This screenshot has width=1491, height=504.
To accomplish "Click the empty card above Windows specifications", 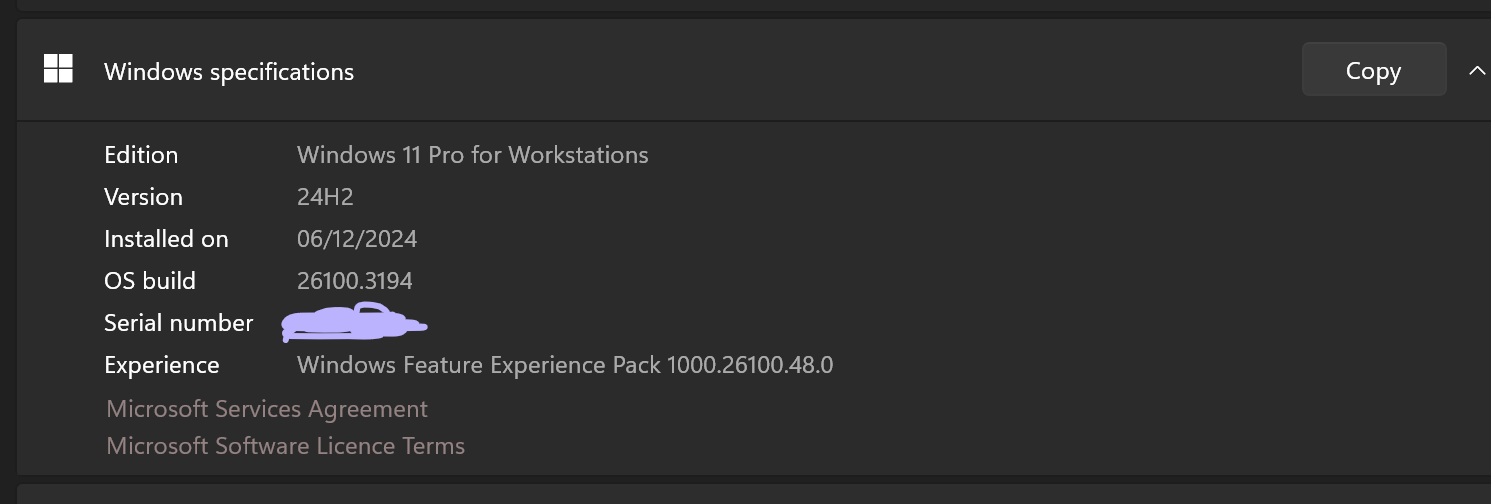I will [x=750, y=5].
